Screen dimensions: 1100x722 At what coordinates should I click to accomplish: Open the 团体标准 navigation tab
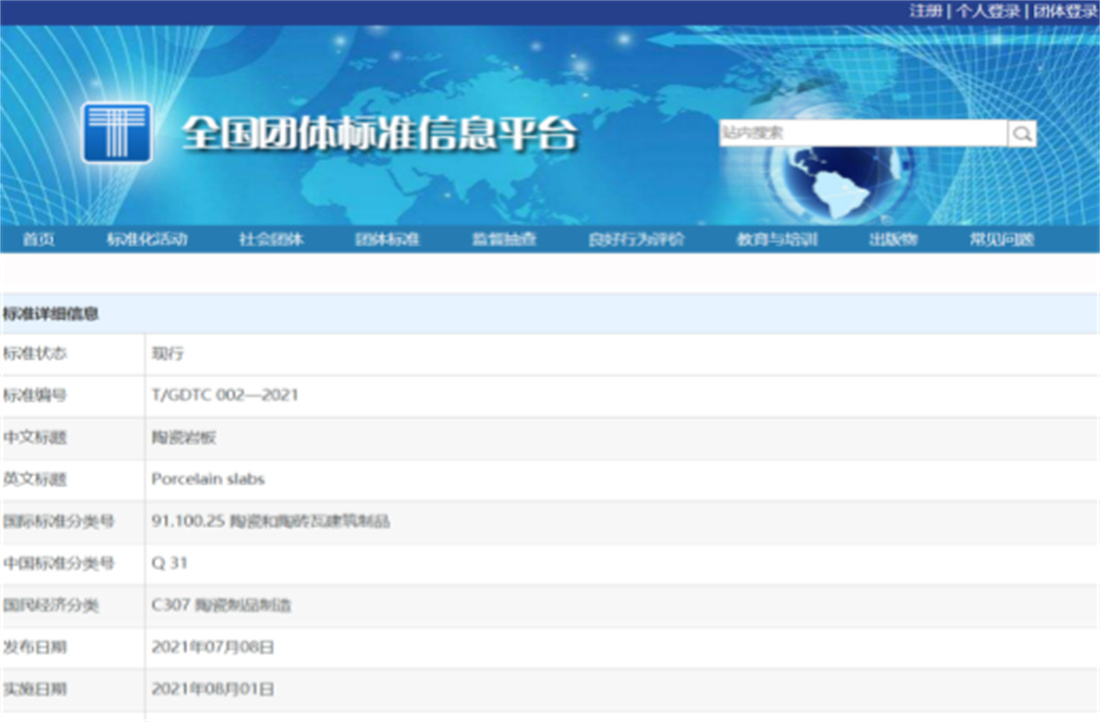point(387,240)
